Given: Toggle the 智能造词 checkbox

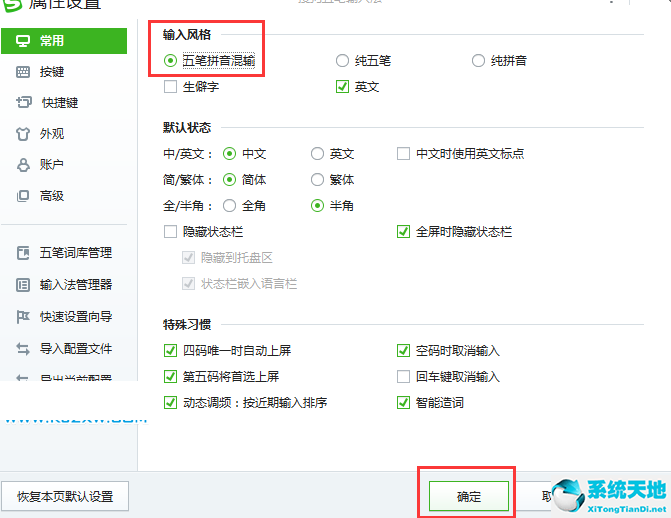Looking at the screenshot, I should click(404, 403).
